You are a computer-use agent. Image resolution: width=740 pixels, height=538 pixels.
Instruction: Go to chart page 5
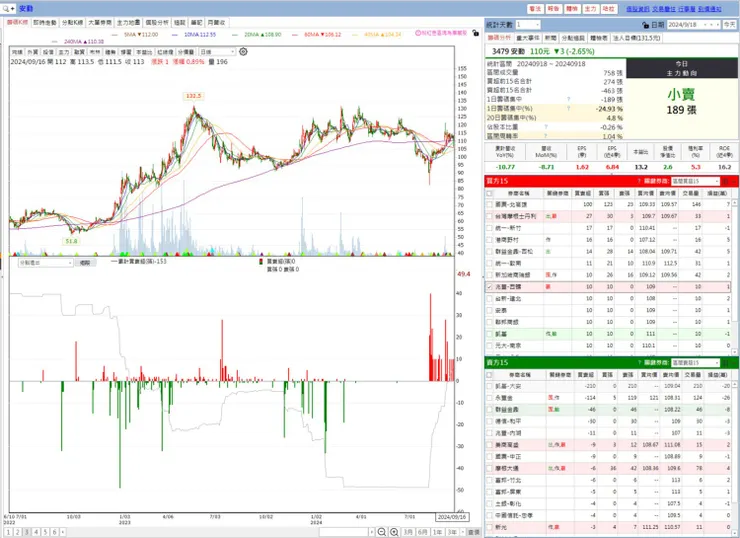click(45, 532)
